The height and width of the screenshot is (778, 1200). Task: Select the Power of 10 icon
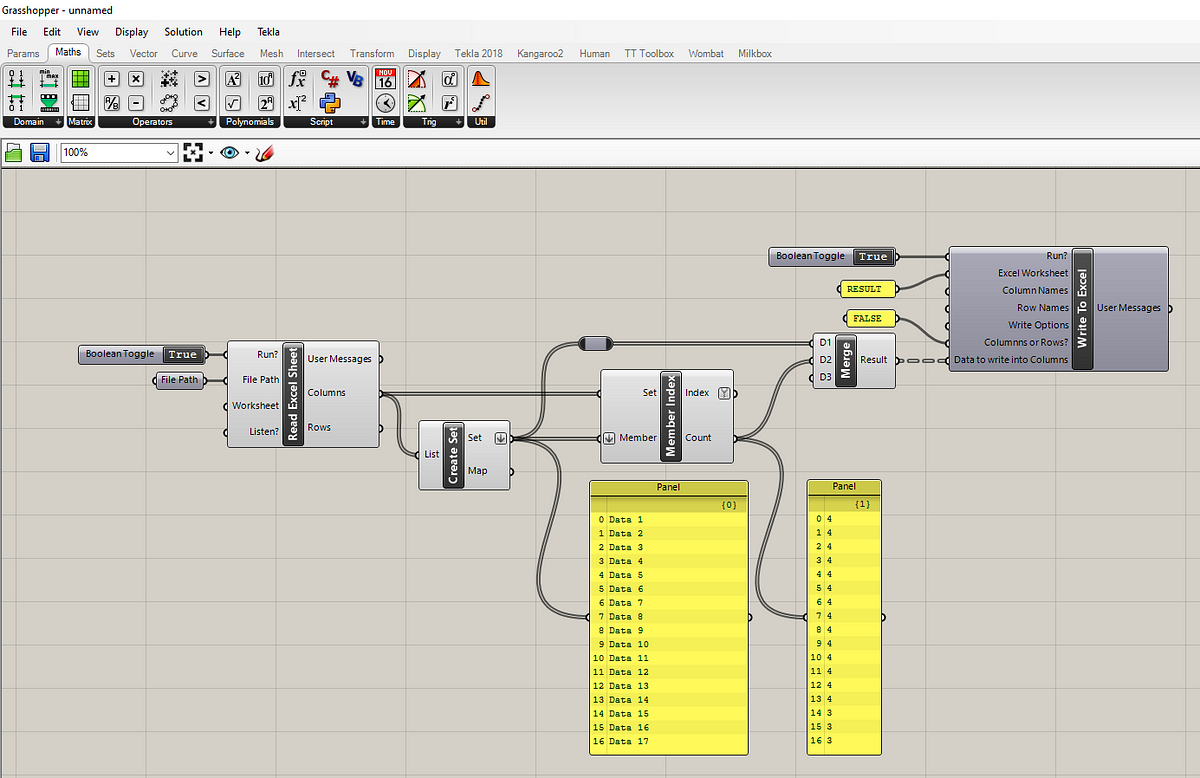[x=265, y=78]
